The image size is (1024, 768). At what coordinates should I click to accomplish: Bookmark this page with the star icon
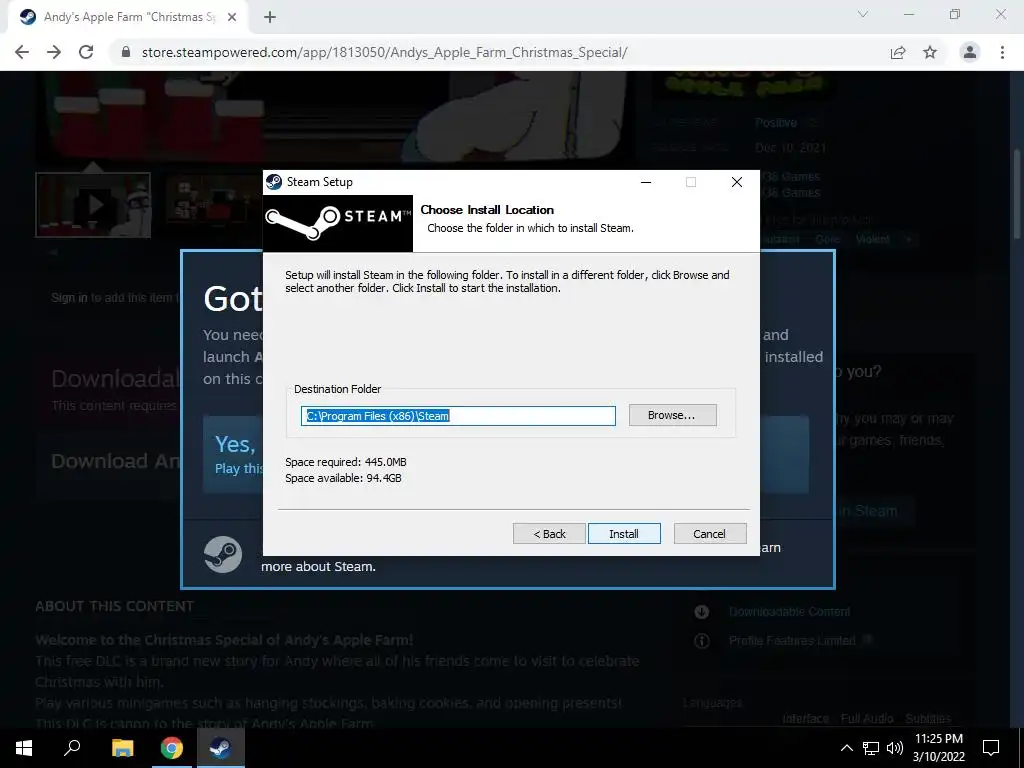tap(930, 52)
